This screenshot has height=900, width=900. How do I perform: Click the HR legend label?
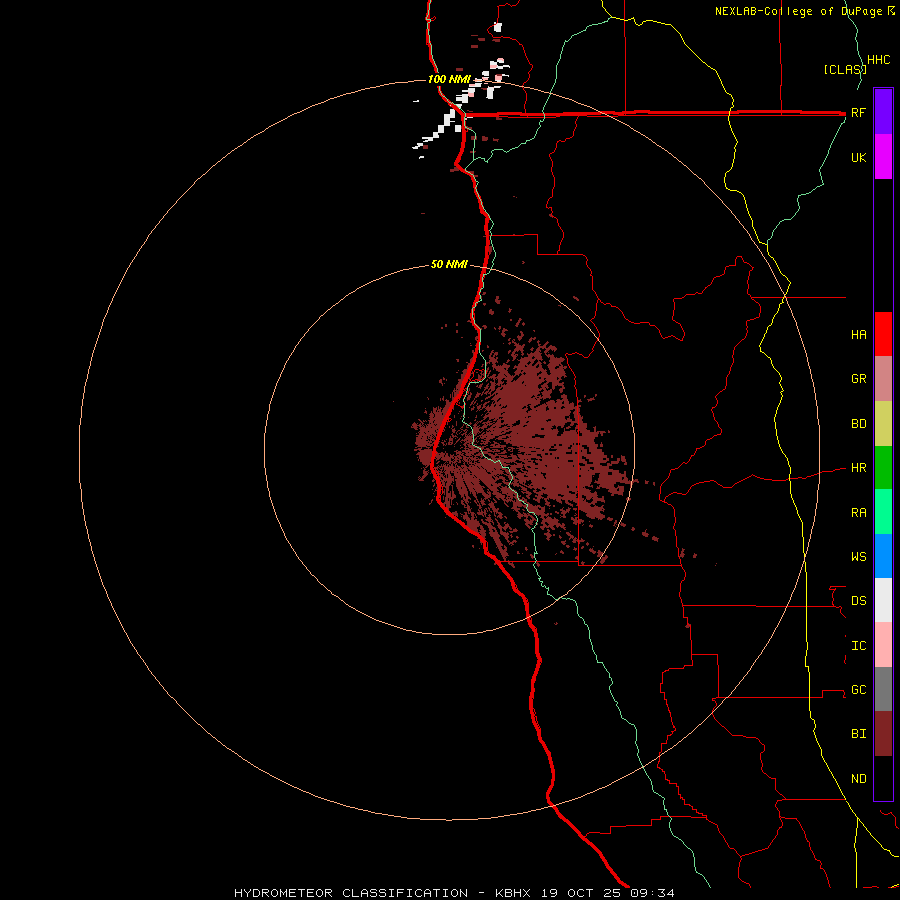(858, 468)
